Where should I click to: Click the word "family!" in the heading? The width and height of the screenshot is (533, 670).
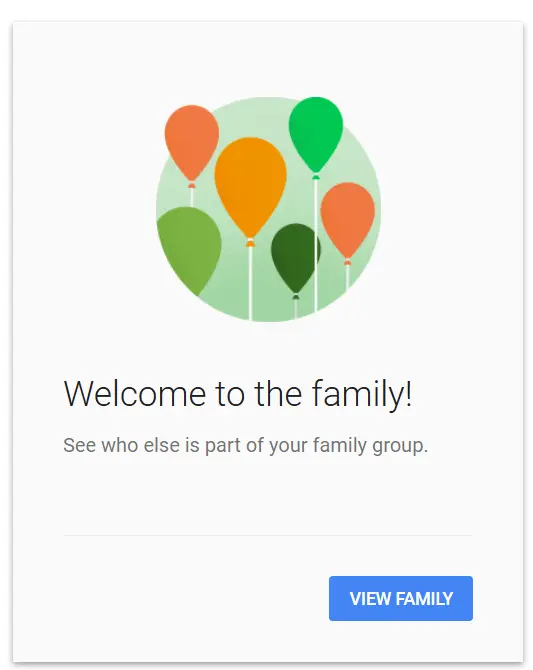362,394
